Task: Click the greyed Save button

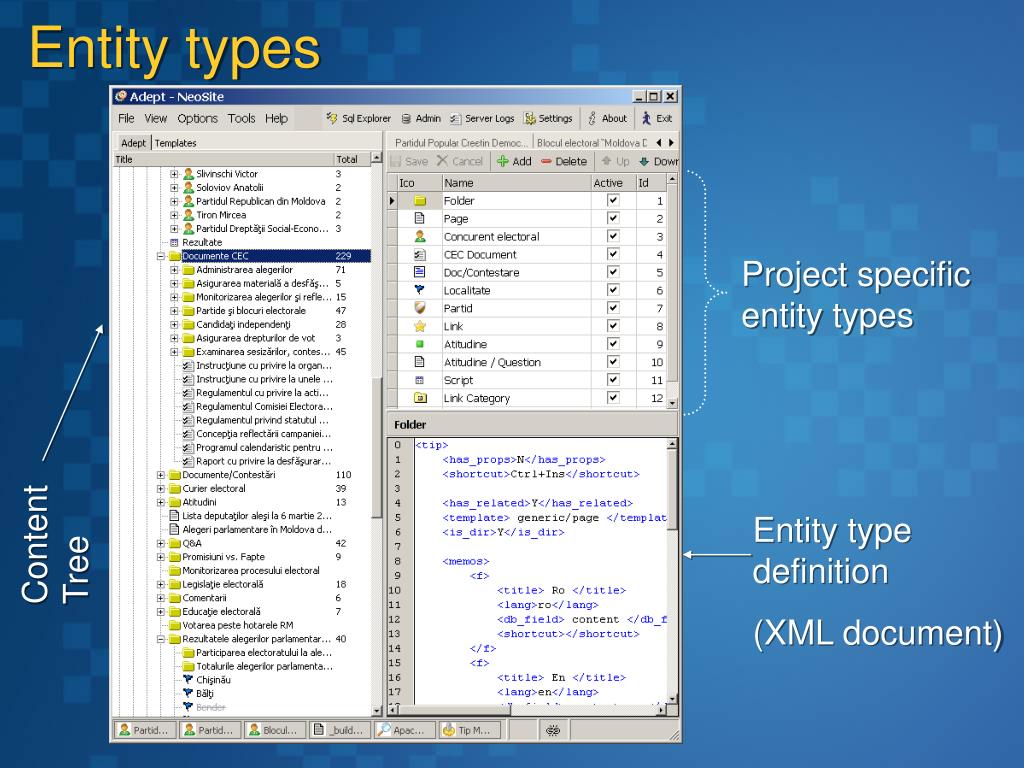Action: point(409,161)
